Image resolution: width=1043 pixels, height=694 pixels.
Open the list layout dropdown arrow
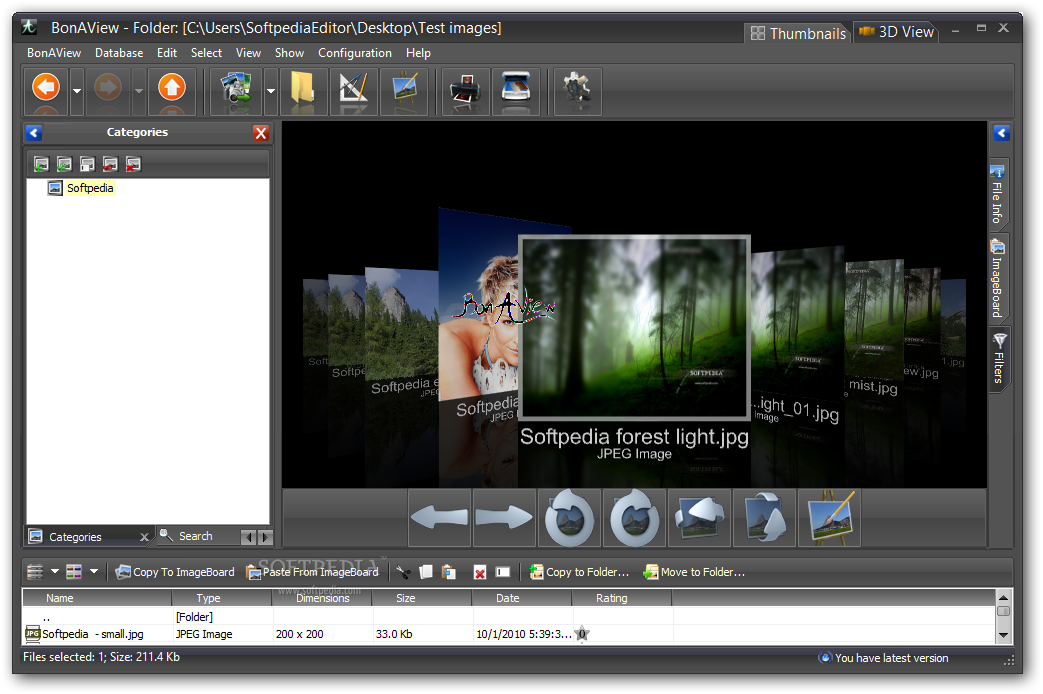(x=55, y=572)
